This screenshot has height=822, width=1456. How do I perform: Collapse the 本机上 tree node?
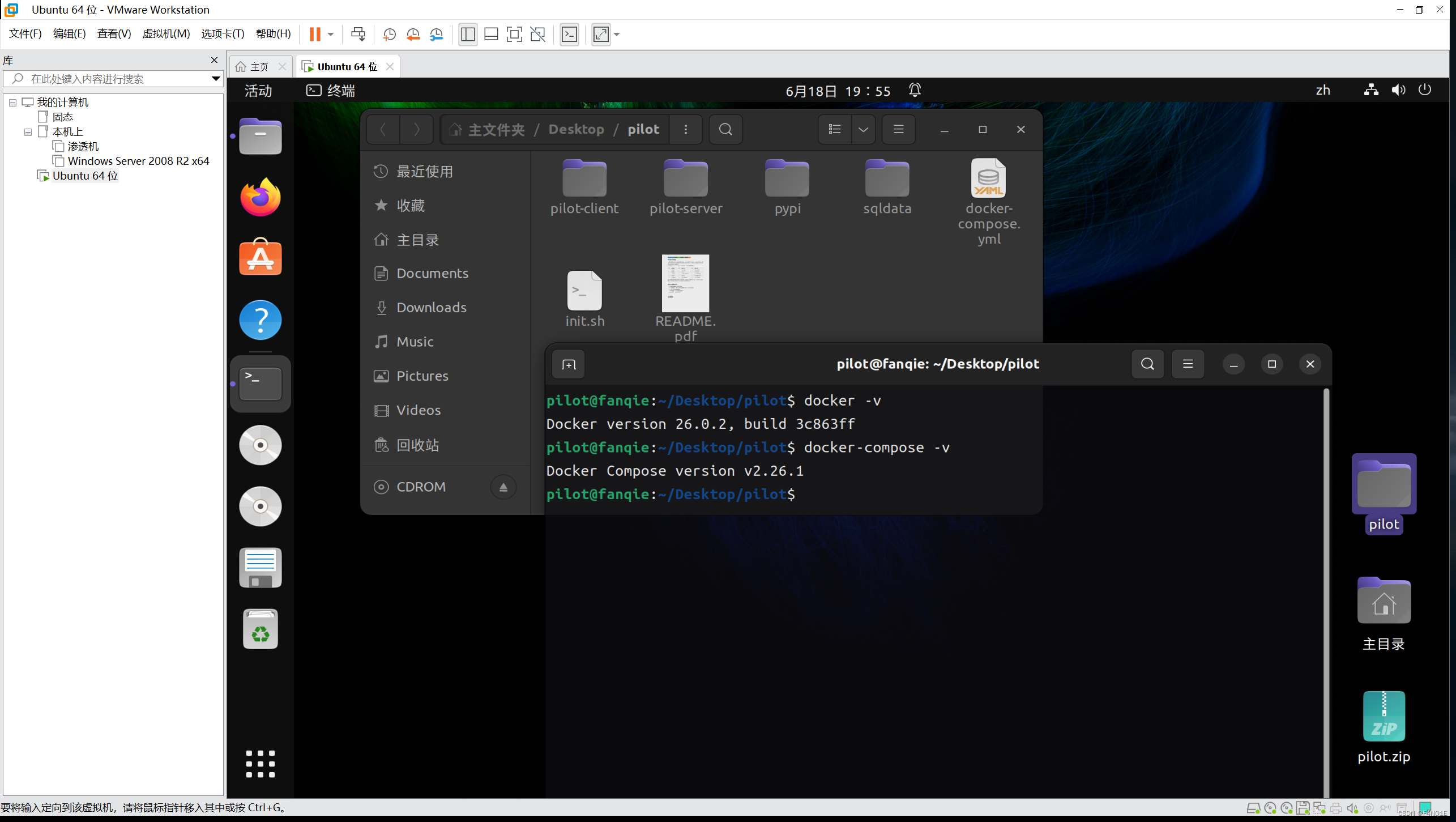[x=28, y=132]
